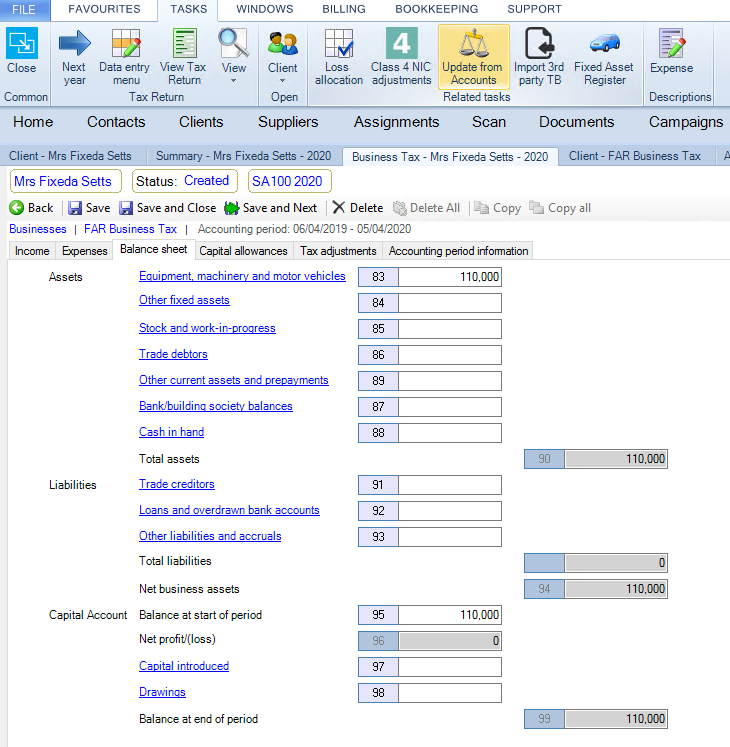
Task: Switch to Income tab
Action: [32, 251]
